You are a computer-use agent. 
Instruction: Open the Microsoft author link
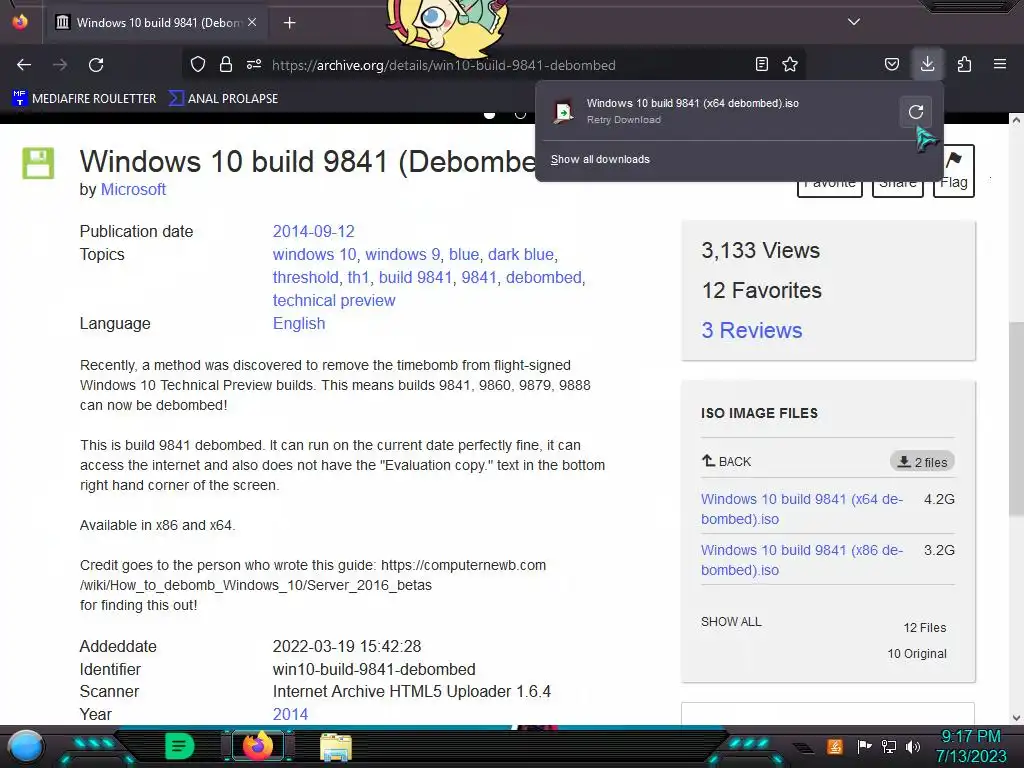point(133,189)
